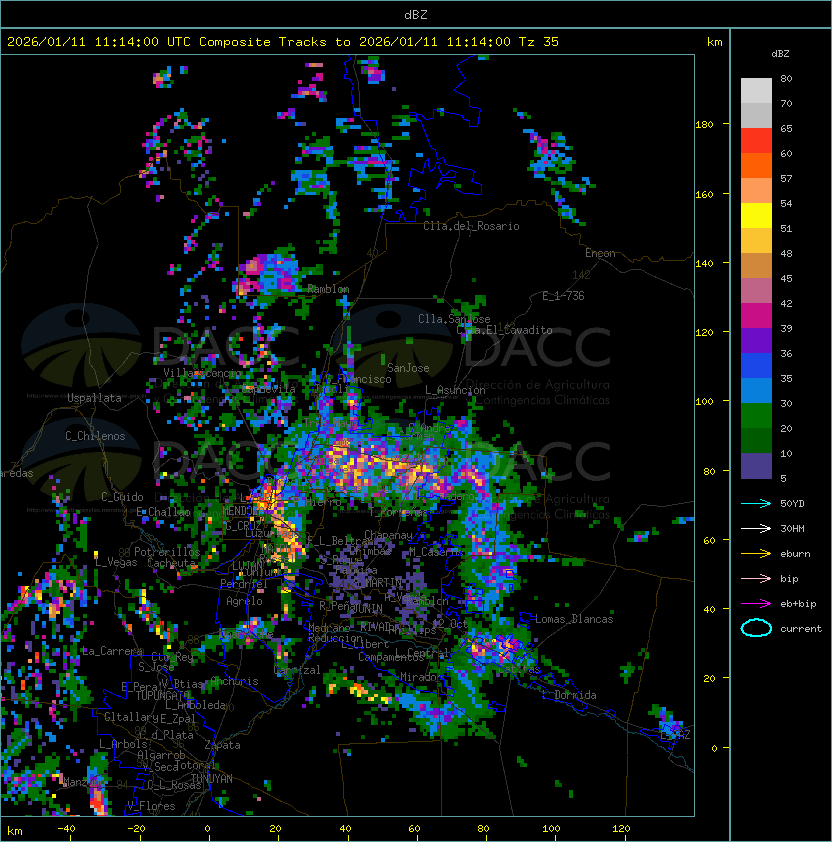The image size is (832, 842).
Task: Click the dBZ title at the top
Action: 416,14
